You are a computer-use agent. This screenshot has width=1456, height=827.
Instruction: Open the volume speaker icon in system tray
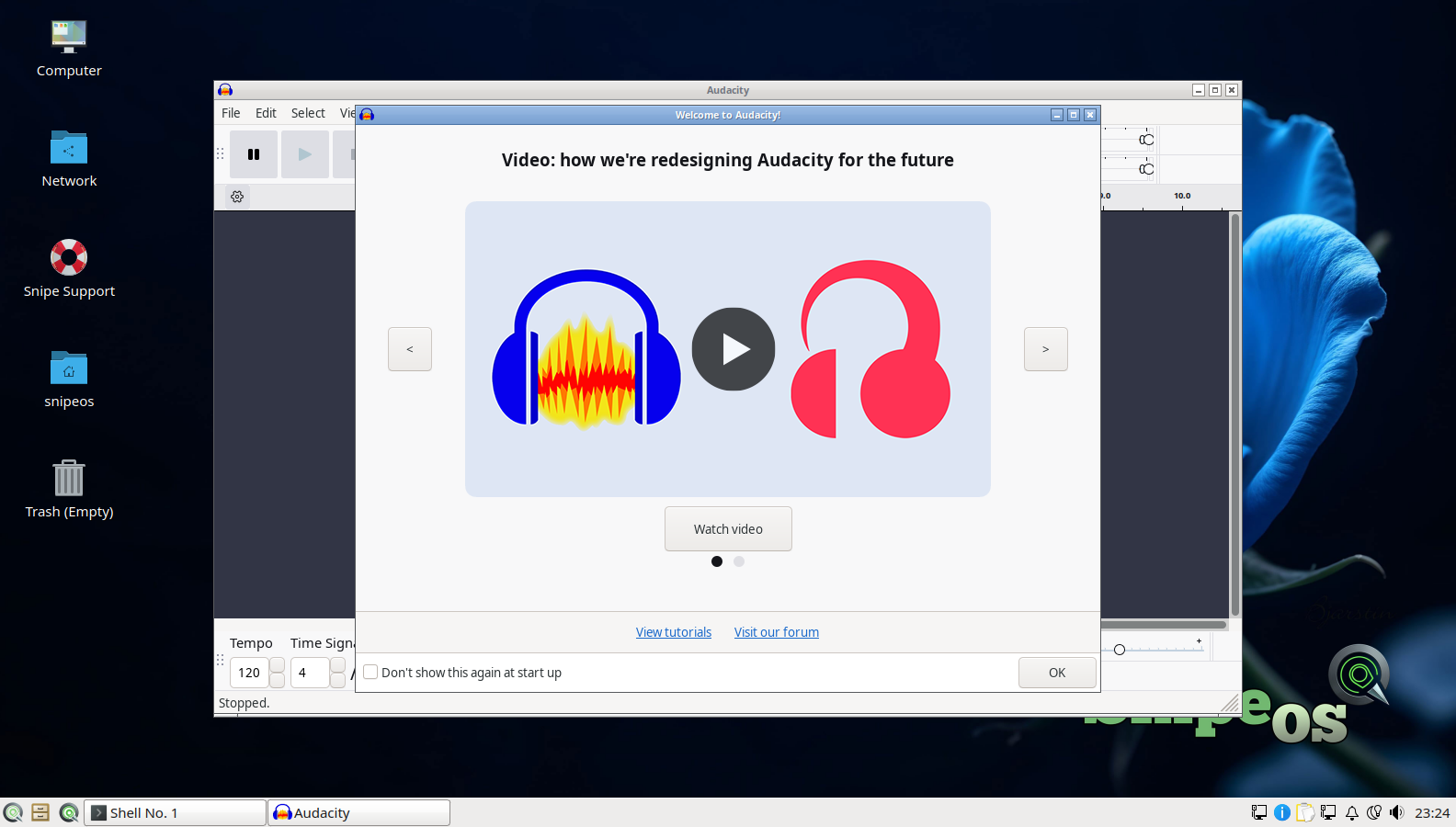click(x=1397, y=812)
